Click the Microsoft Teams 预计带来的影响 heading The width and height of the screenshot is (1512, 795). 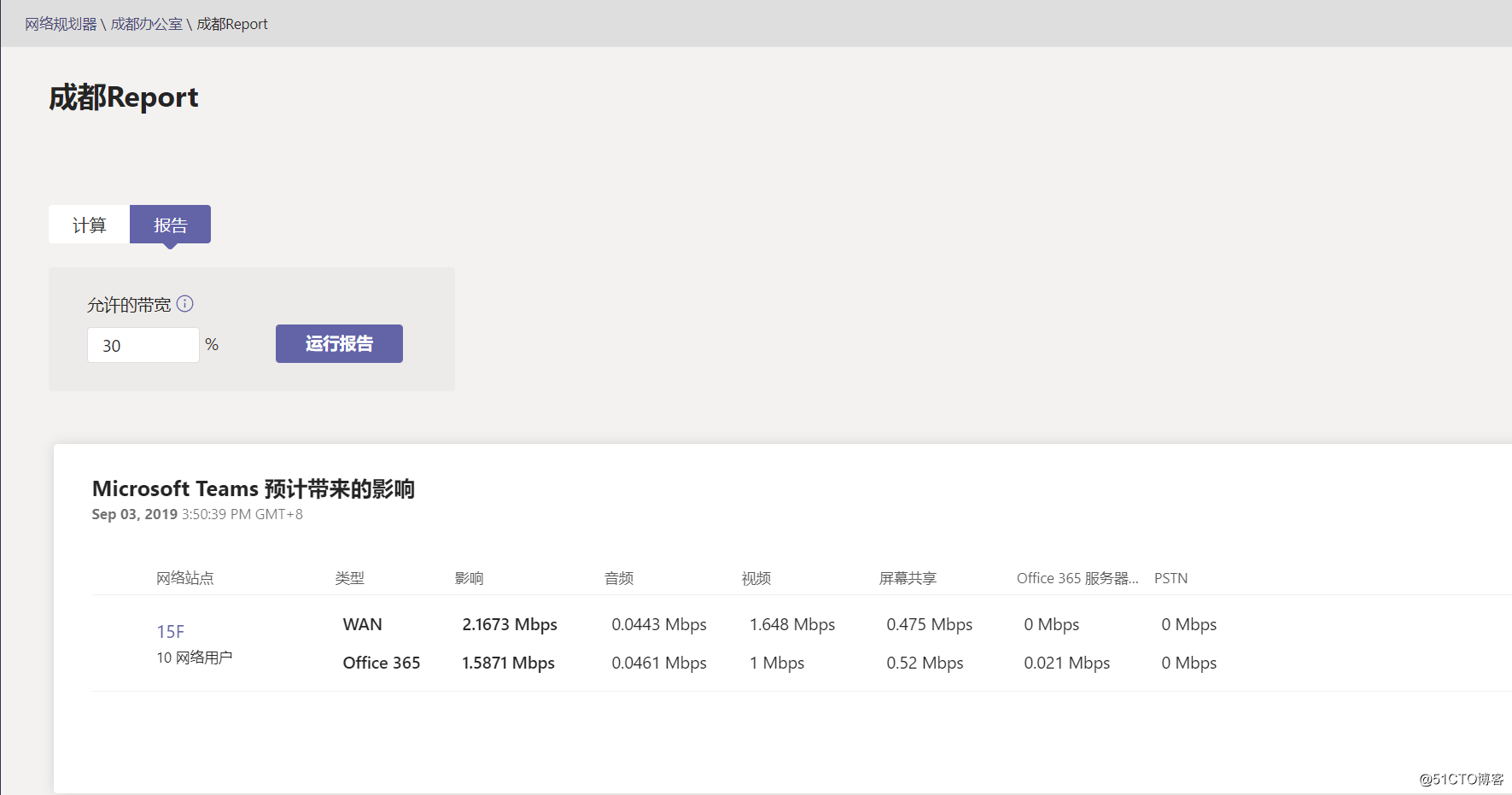point(254,488)
